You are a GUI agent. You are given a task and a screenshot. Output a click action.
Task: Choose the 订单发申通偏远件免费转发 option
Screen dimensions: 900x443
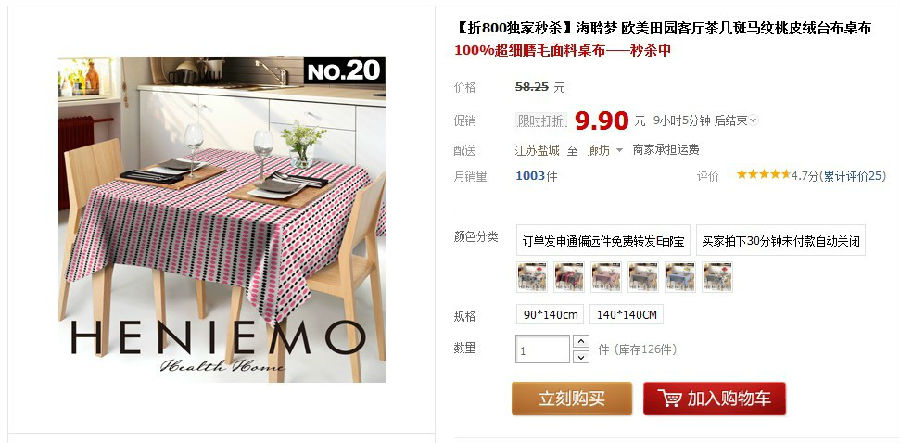coord(603,240)
